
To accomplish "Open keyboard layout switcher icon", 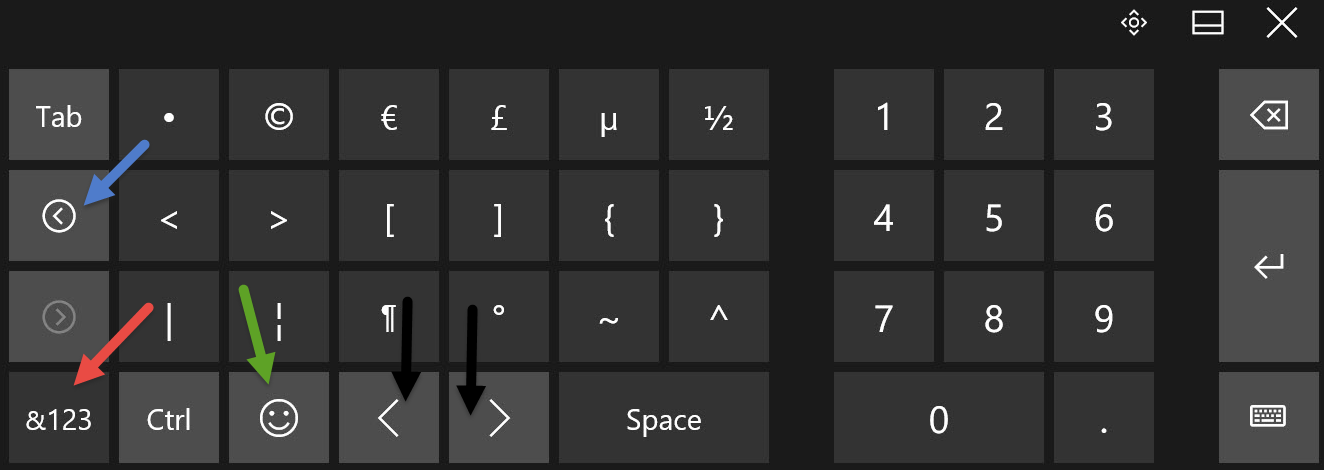I will (1269, 418).
